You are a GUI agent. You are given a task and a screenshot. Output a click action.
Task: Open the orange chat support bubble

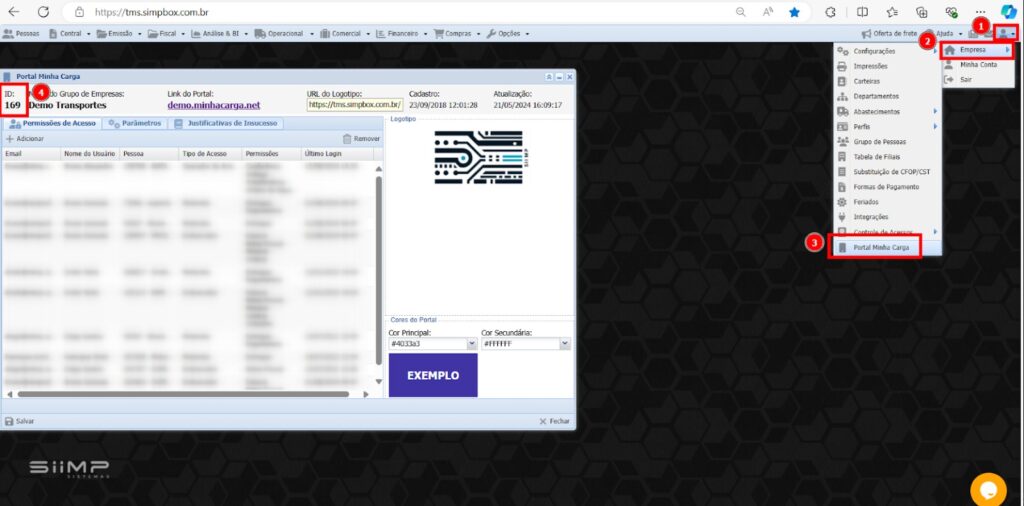(988, 490)
